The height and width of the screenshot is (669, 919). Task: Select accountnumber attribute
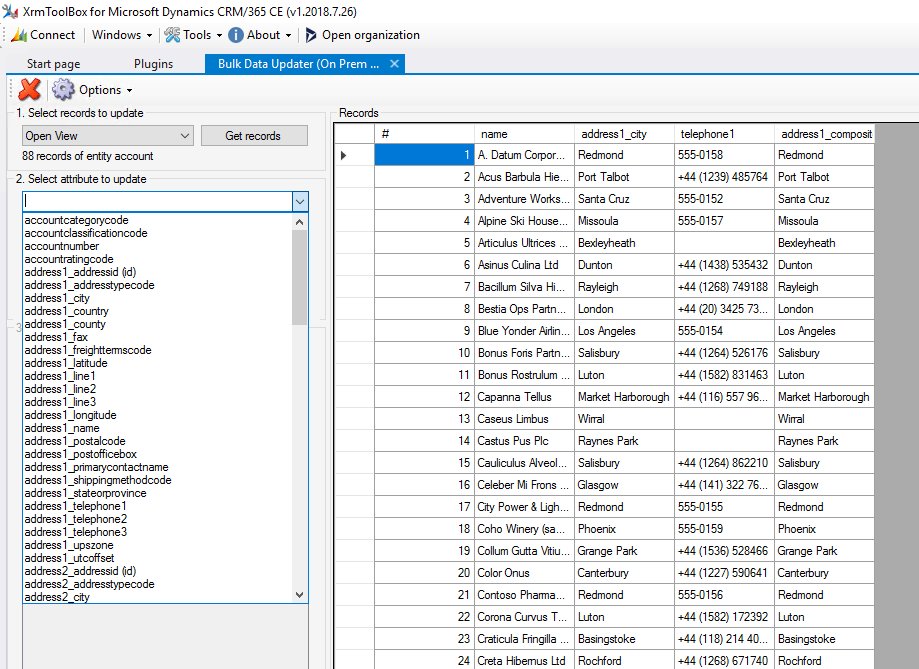[x=62, y=246]
